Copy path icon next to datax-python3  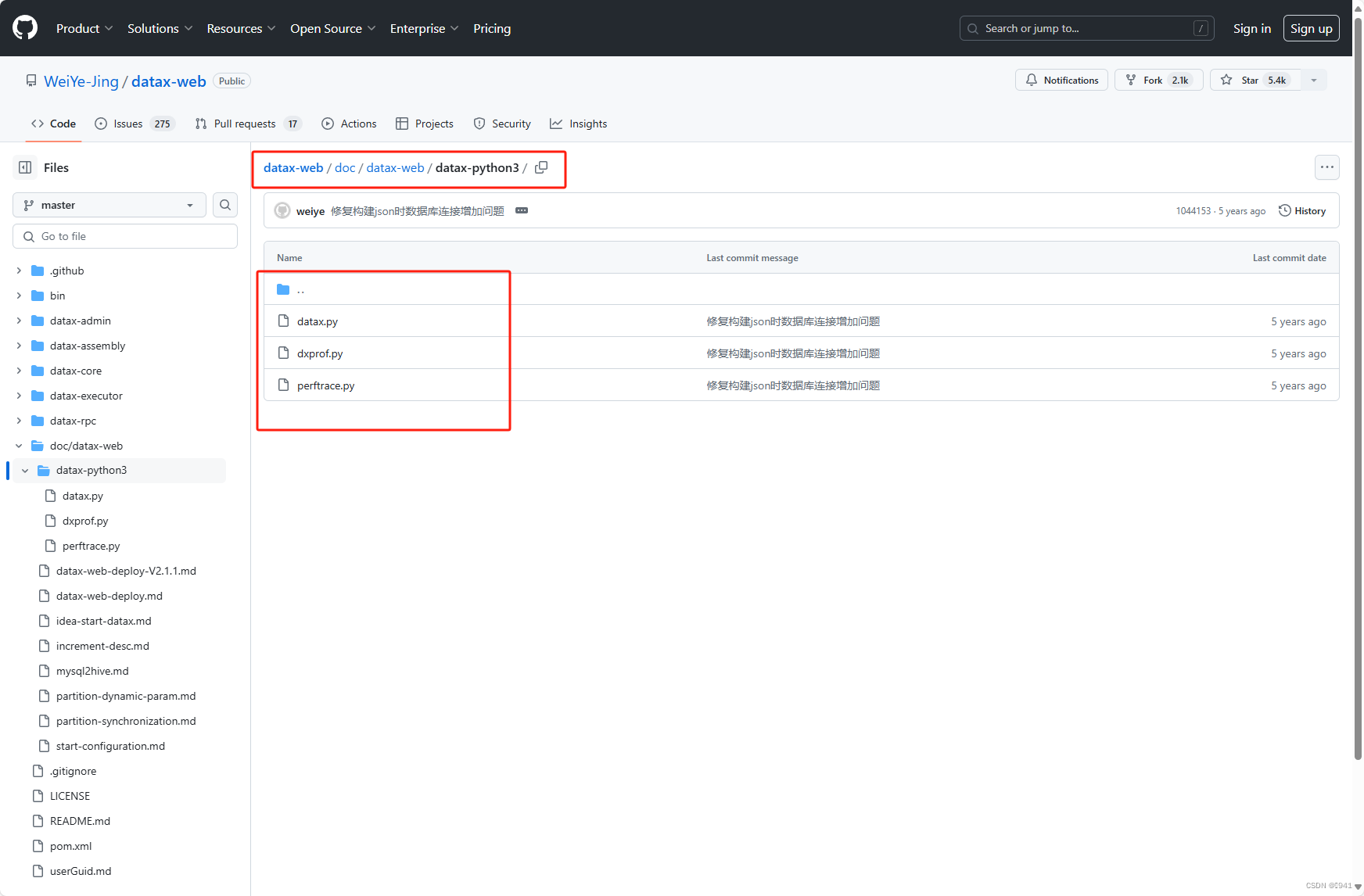tap(541, 167)
